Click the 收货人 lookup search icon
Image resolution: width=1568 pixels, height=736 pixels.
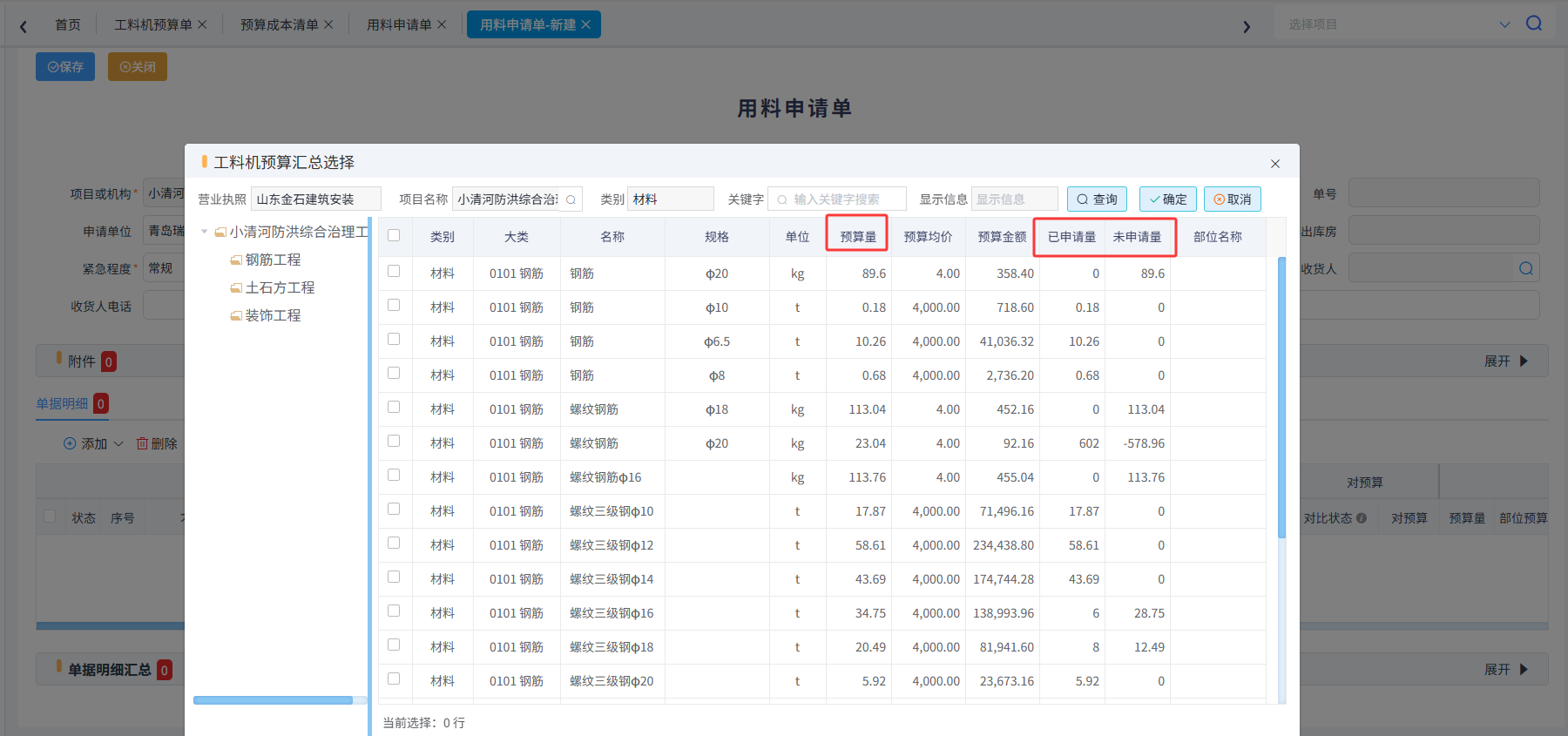point(1526,268)
